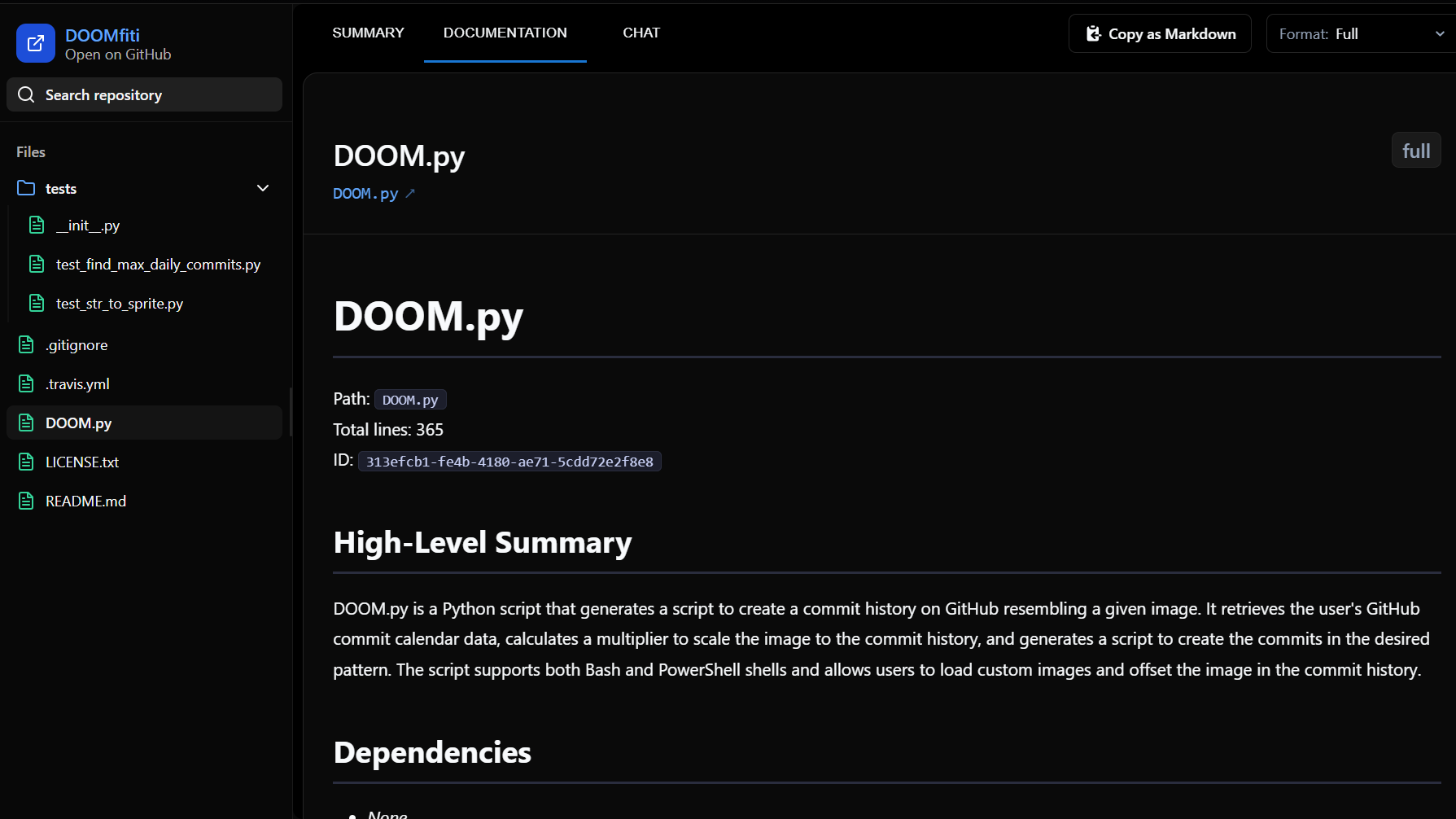The width and height of the screenshot is (1456, 819).
Task: Switch to the SUMMARY tab
Action: point(368,33)
